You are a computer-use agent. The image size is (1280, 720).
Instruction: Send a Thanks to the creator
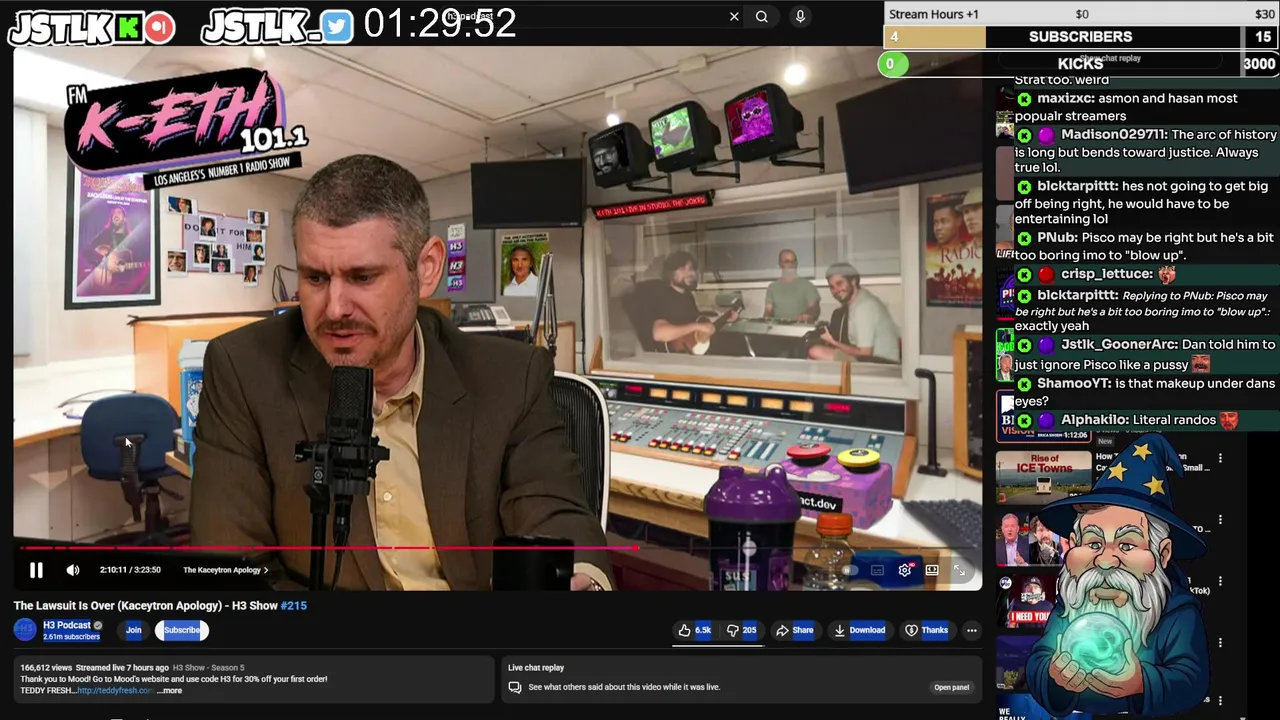[x=927, y=630]
